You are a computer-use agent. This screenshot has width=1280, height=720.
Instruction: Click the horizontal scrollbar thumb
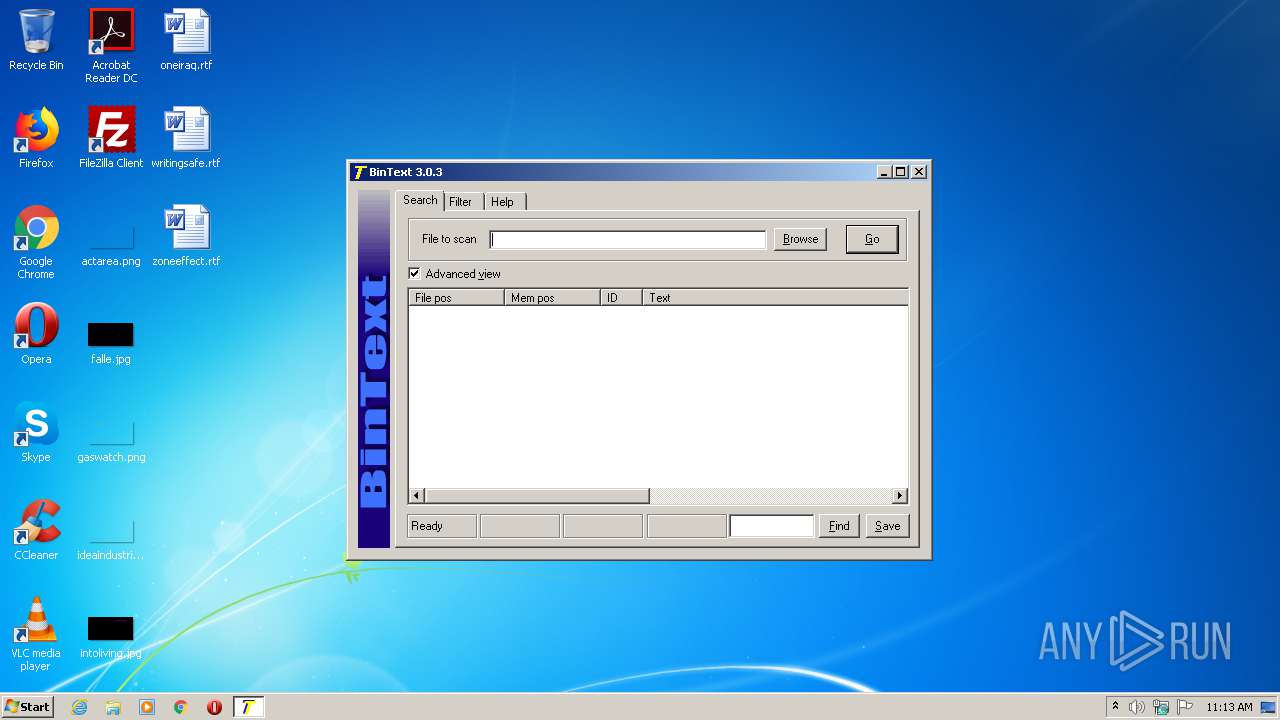click(537, 496)
